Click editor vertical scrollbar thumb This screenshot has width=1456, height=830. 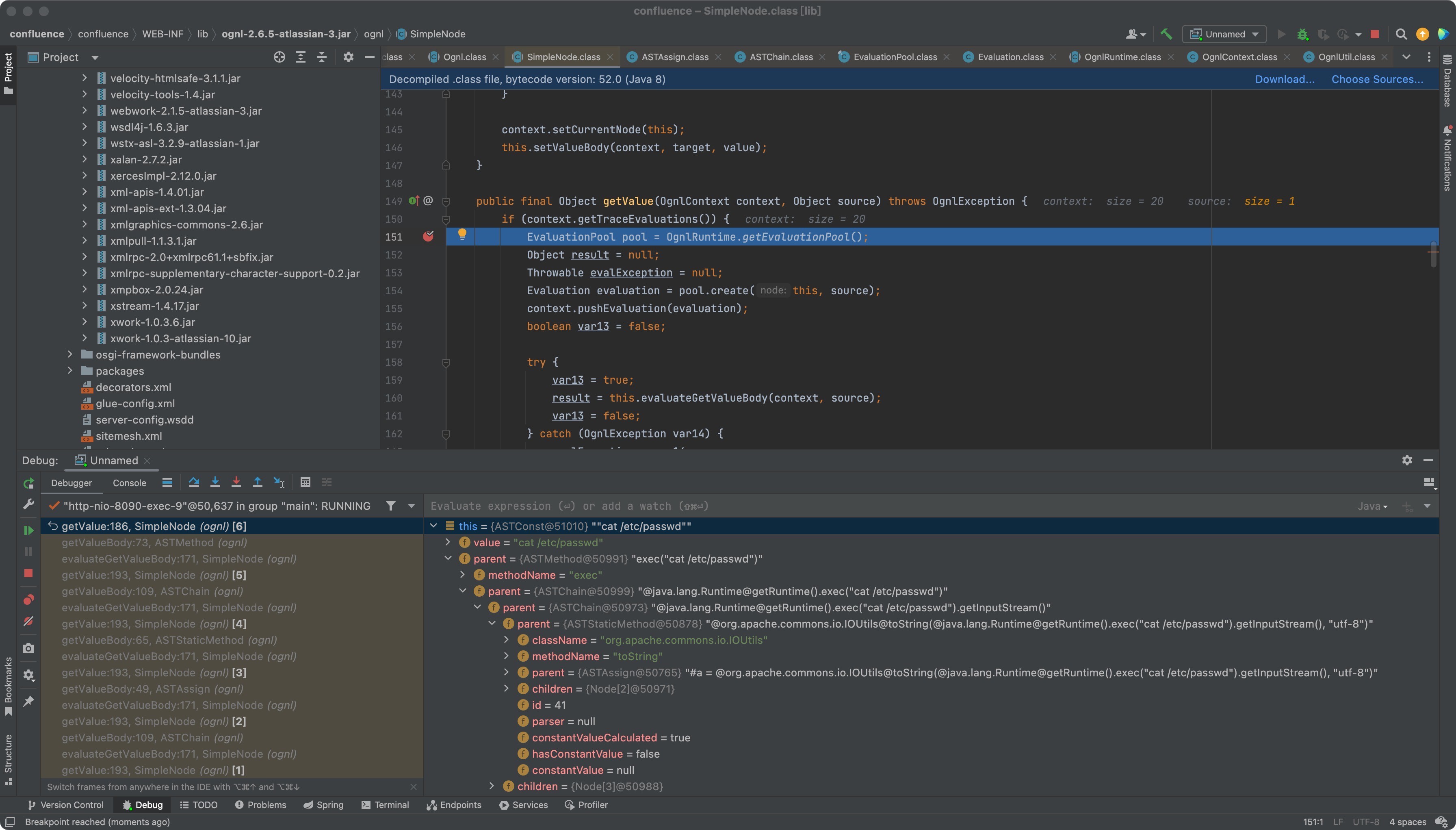(x=1433, y=254)
